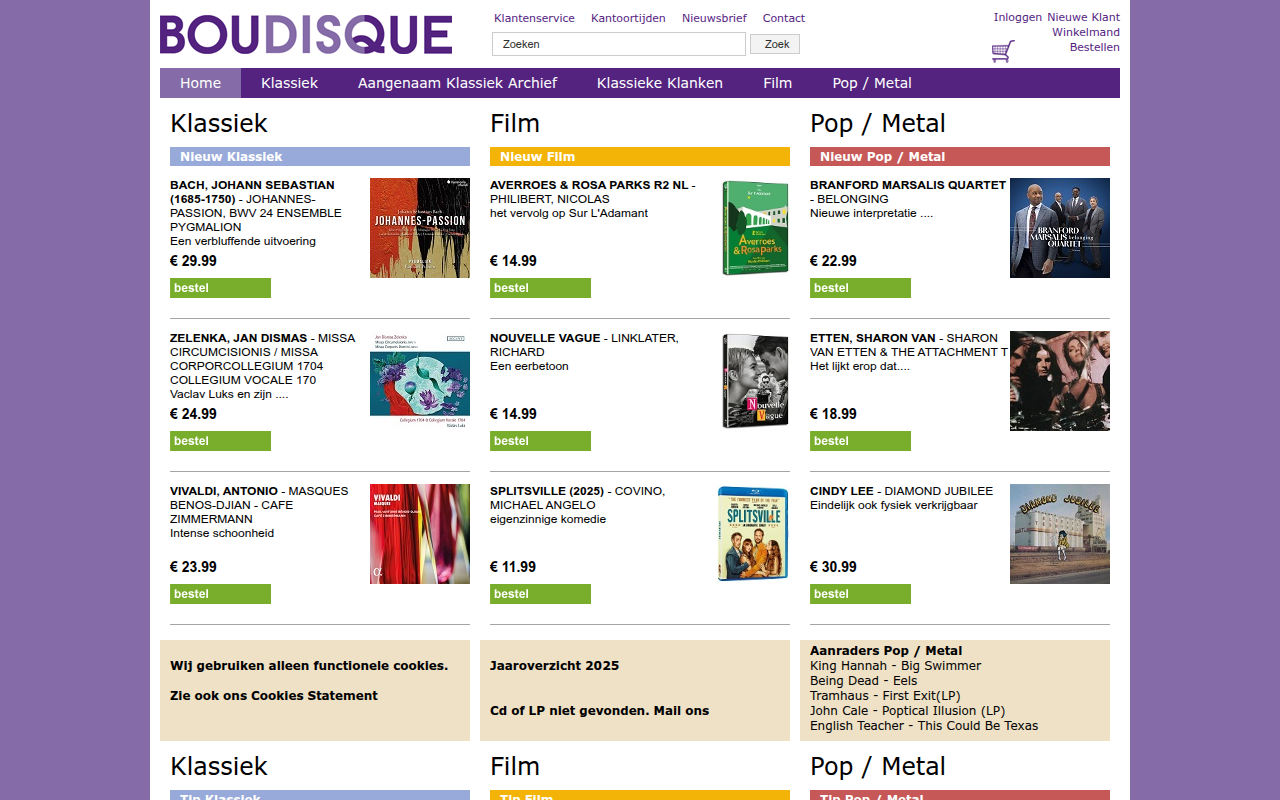1280x800 pixels.
Task: View the Vivaldi Masques album cover
Action: click(420, 534)
